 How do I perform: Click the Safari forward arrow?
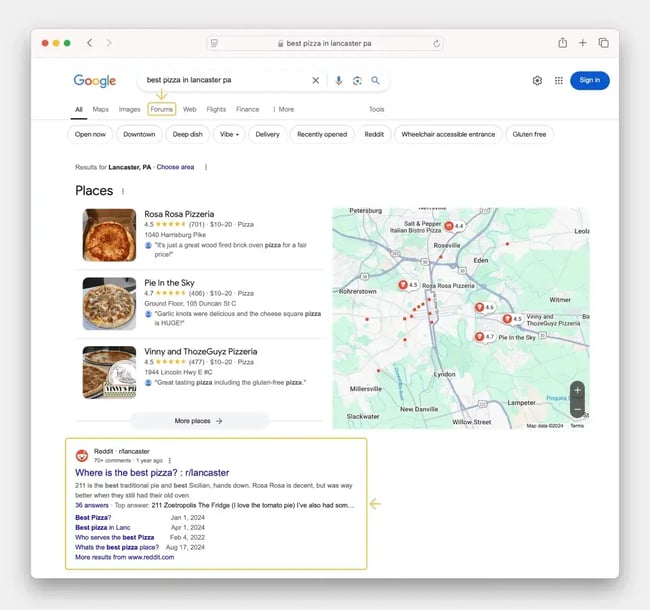tap(109, 43)
